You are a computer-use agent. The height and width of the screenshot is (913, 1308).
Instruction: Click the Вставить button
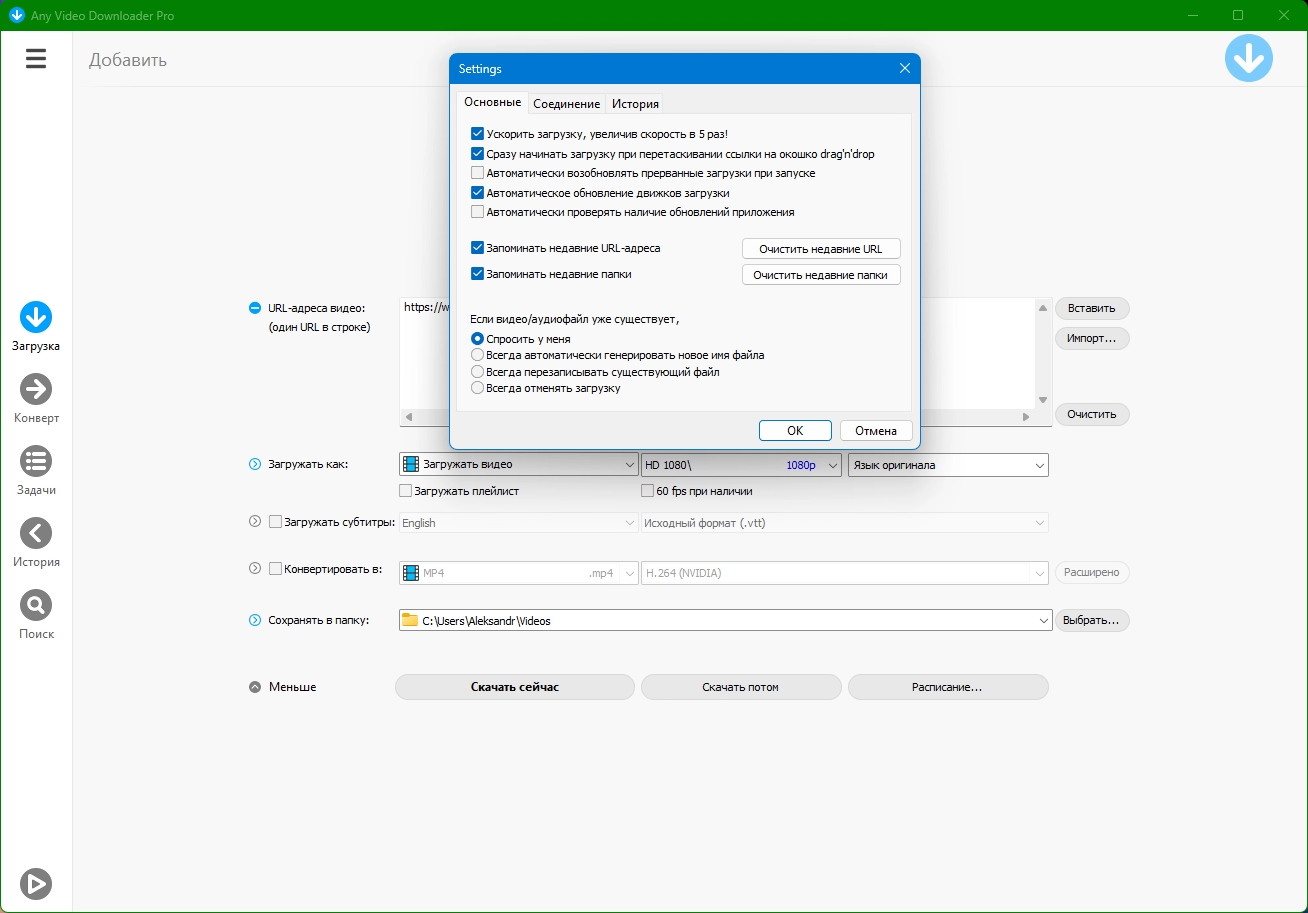coord(1092,308)
